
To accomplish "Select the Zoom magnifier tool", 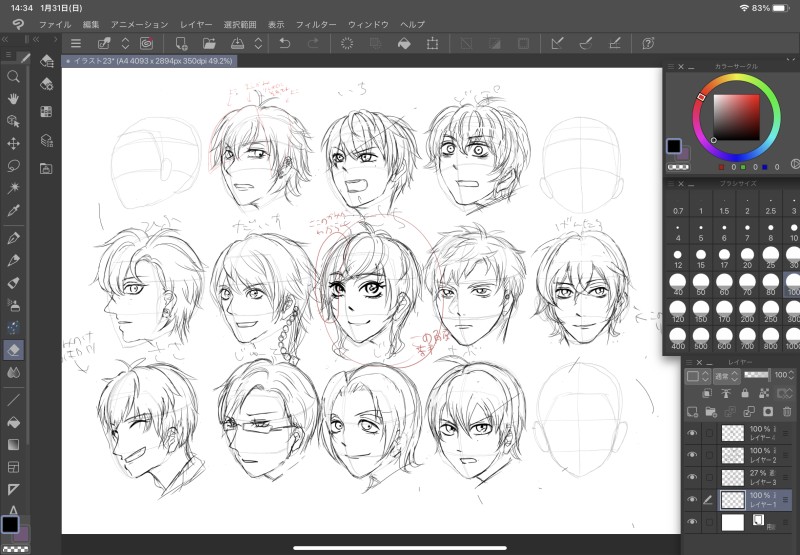I will coord(13,77).
